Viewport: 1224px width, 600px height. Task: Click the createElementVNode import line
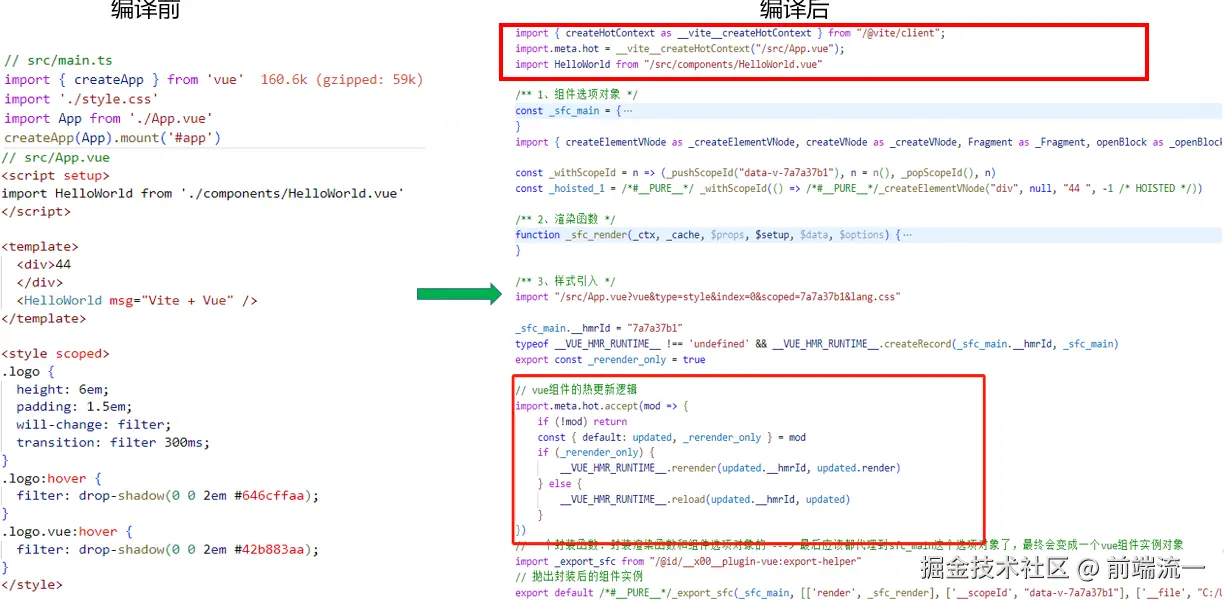869,142
